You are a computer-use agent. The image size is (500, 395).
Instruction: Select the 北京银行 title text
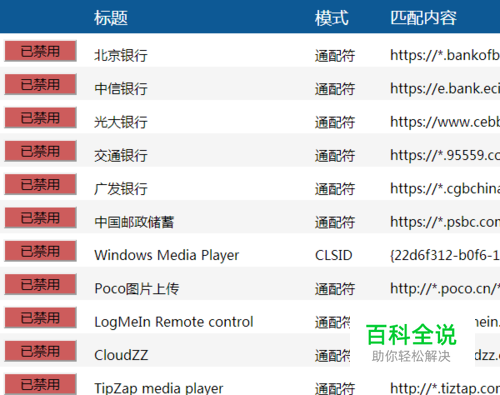(x=121, y=55)
